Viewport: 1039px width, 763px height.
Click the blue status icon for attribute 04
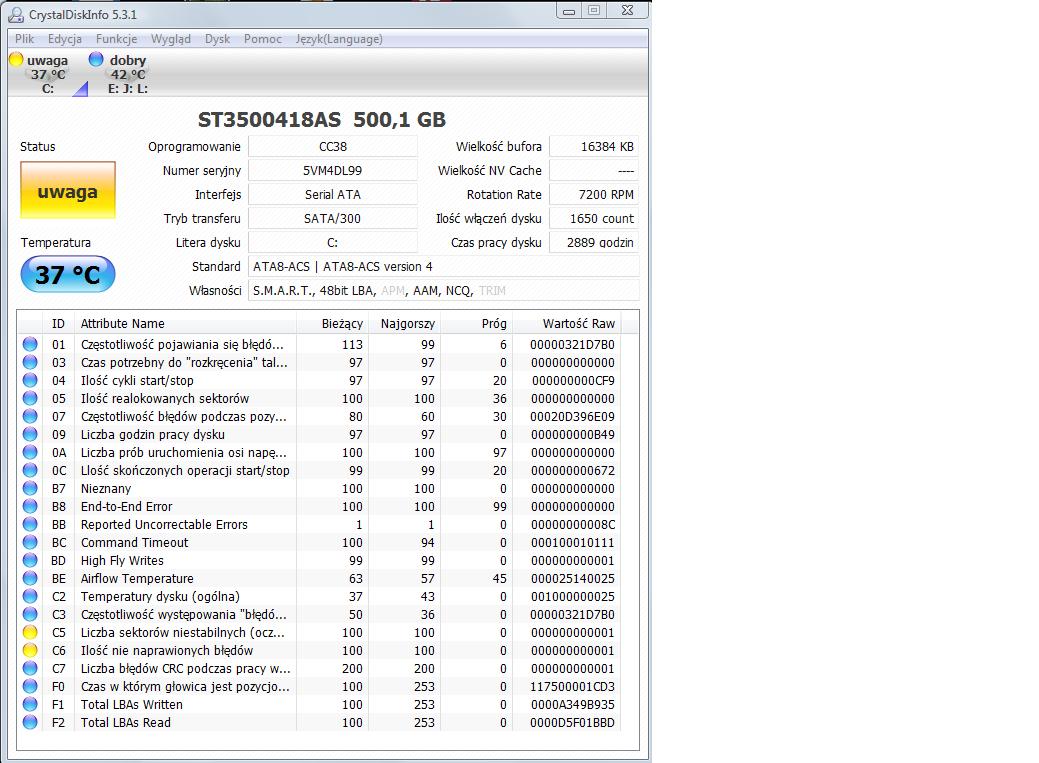click(x=30, y=380)
